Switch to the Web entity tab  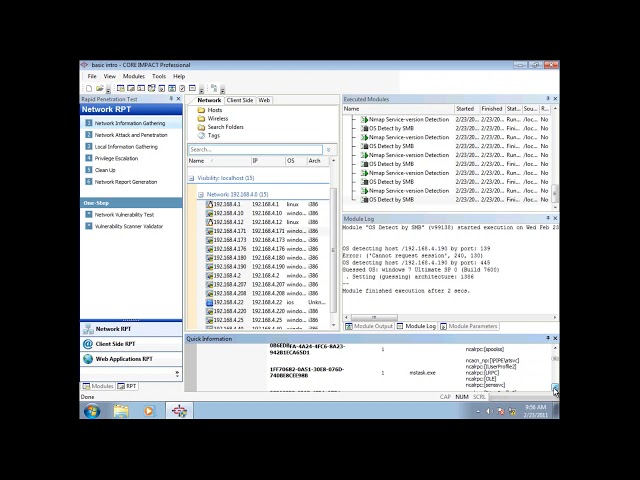[x=264, y=100]
